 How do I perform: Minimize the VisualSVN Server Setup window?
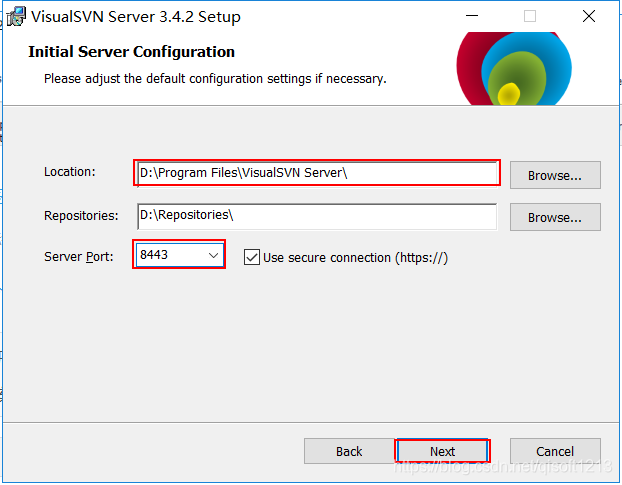pos(472,16)
